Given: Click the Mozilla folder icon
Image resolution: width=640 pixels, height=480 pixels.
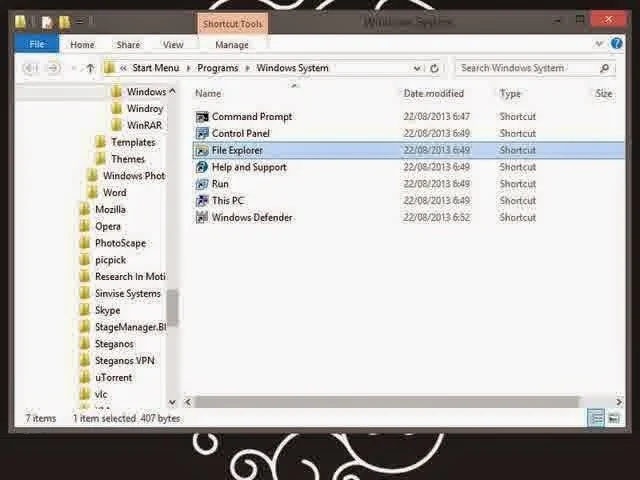Looking at the screenshot, I should coord(84,209).
